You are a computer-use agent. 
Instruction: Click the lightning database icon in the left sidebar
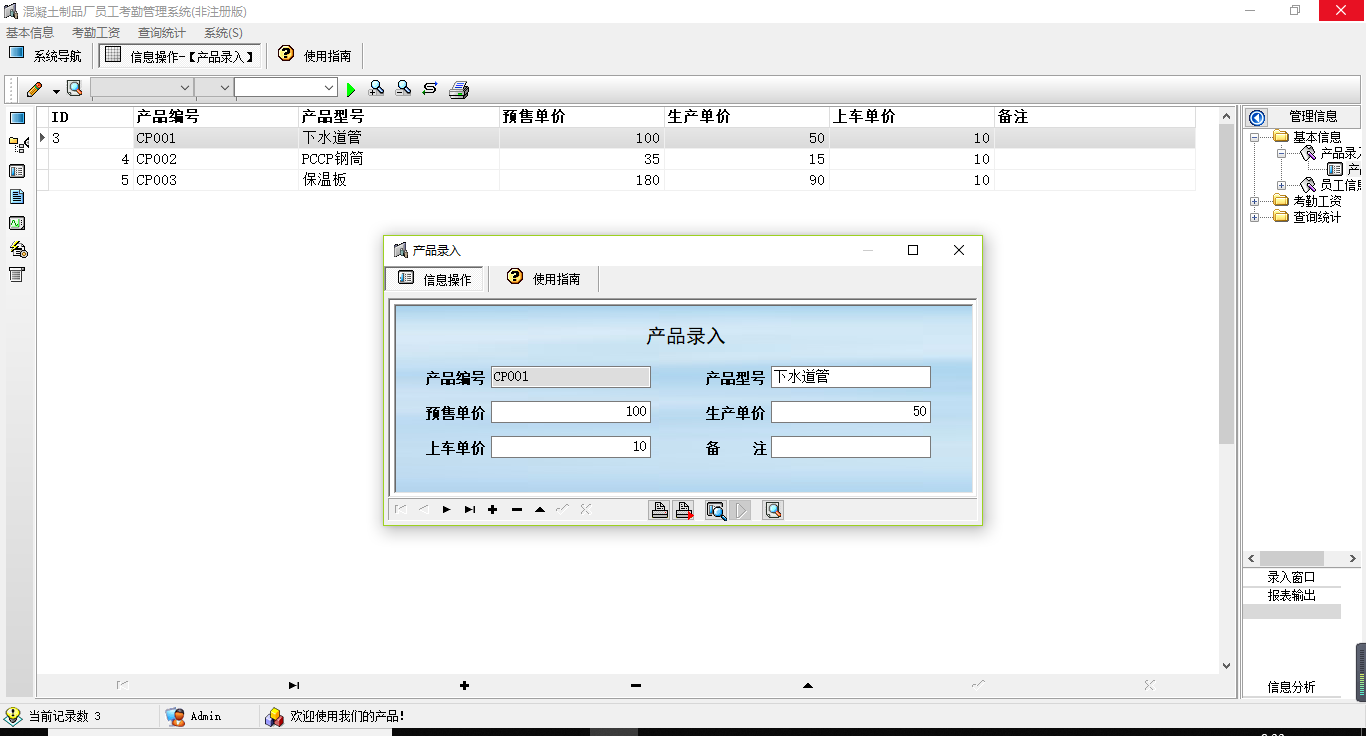point(18,249)
